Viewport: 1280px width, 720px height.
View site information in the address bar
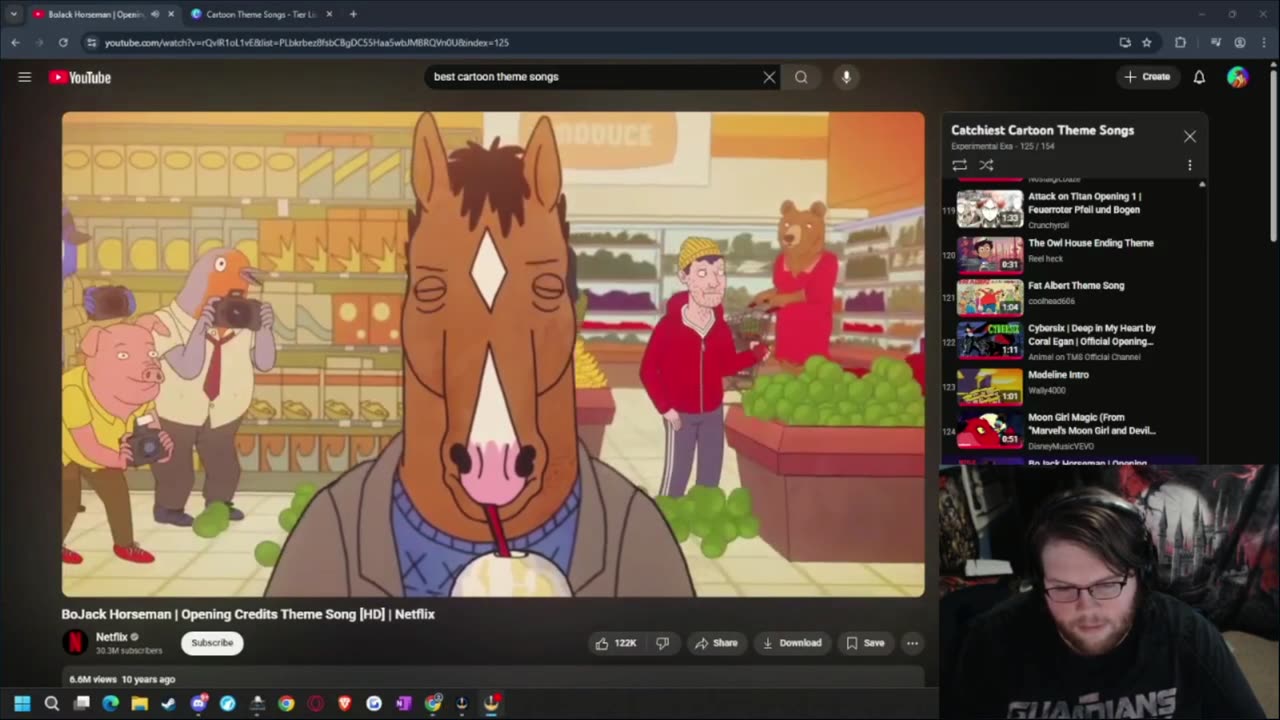[91, 42]
